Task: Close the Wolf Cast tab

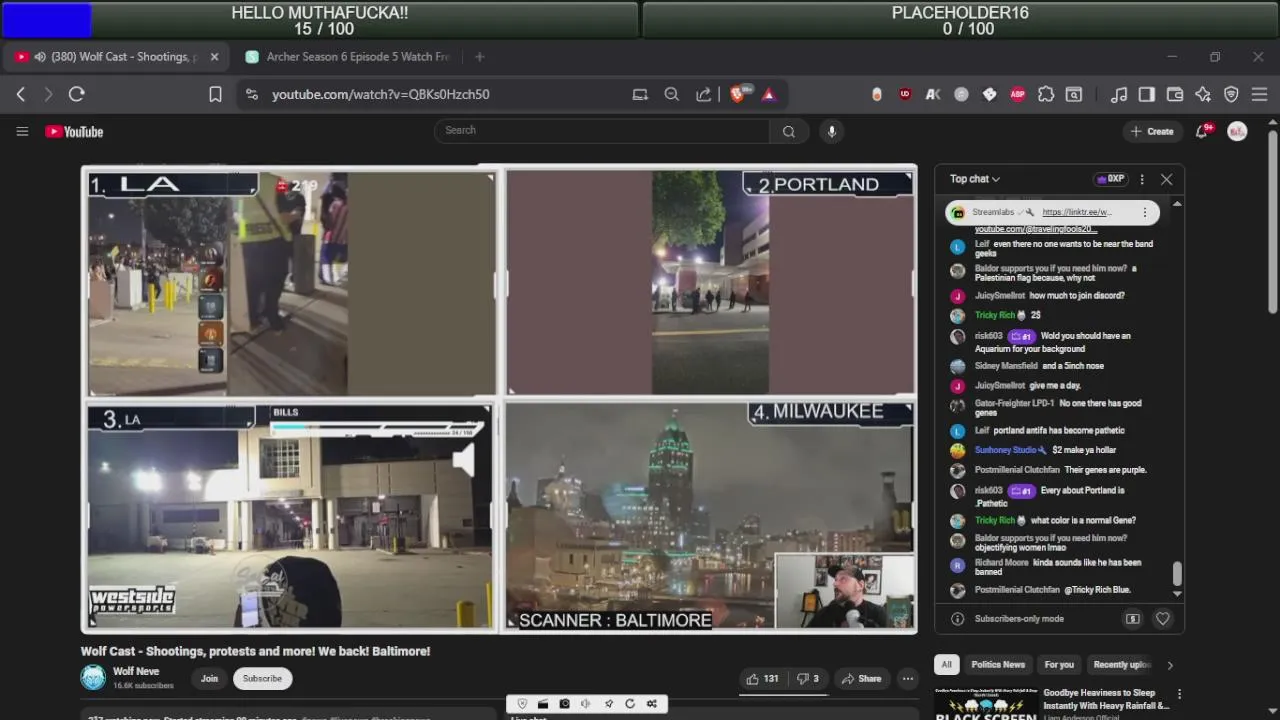Action: click(x=214, y=57)
